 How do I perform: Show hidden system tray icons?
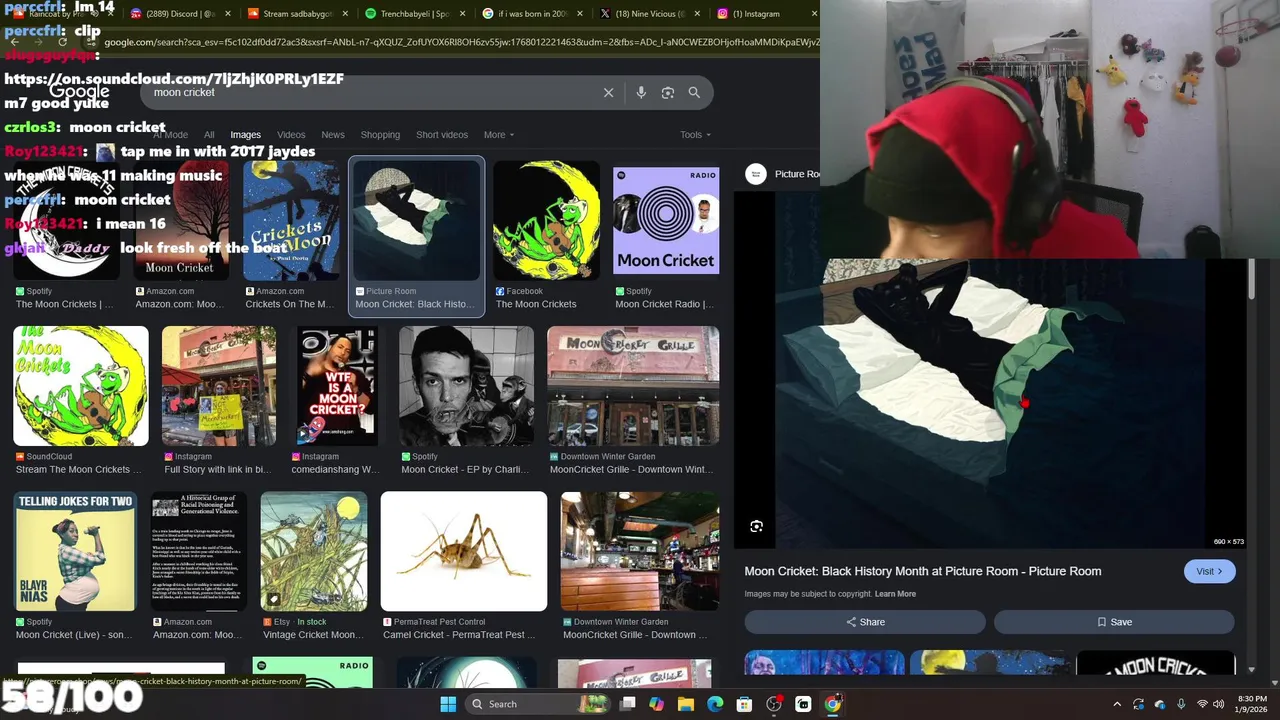point(1117,704)
